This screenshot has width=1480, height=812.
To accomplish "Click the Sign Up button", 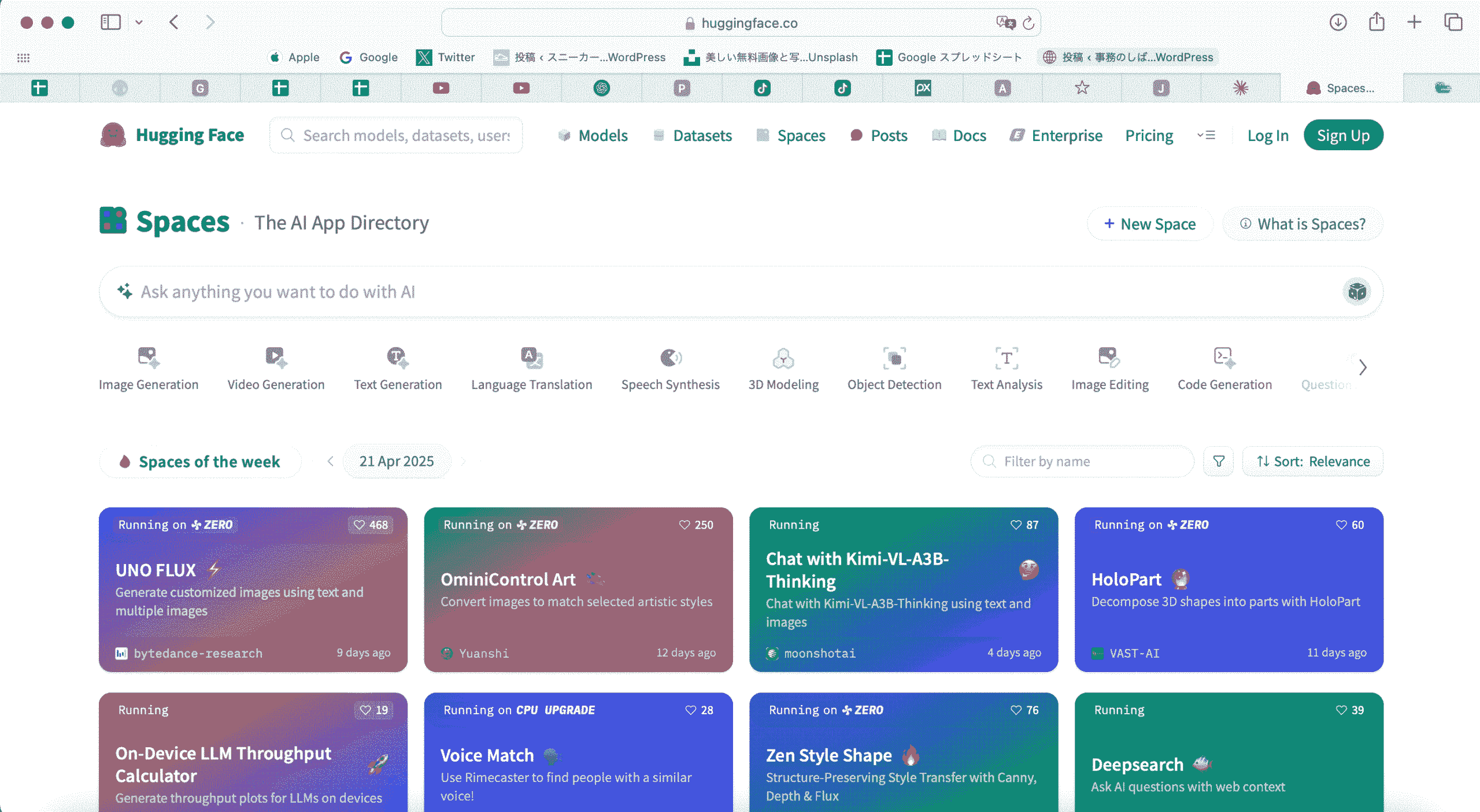I will click(1343, 135).
